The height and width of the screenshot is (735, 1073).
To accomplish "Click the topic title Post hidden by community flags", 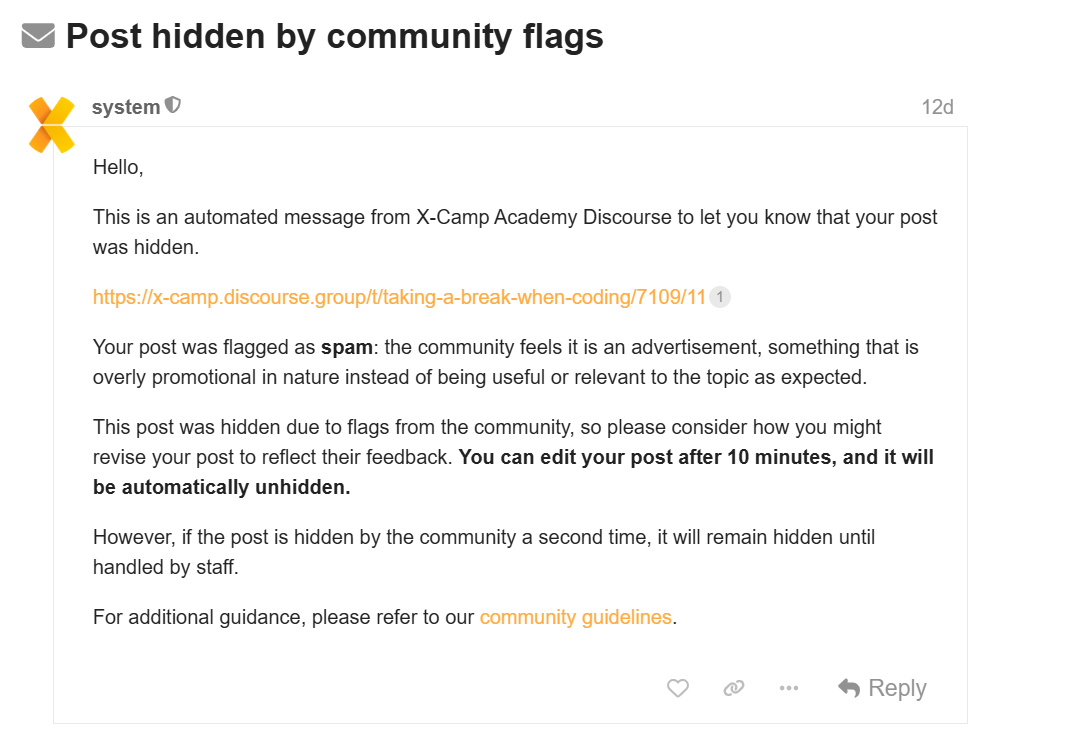I will click(x=335, y=36).
